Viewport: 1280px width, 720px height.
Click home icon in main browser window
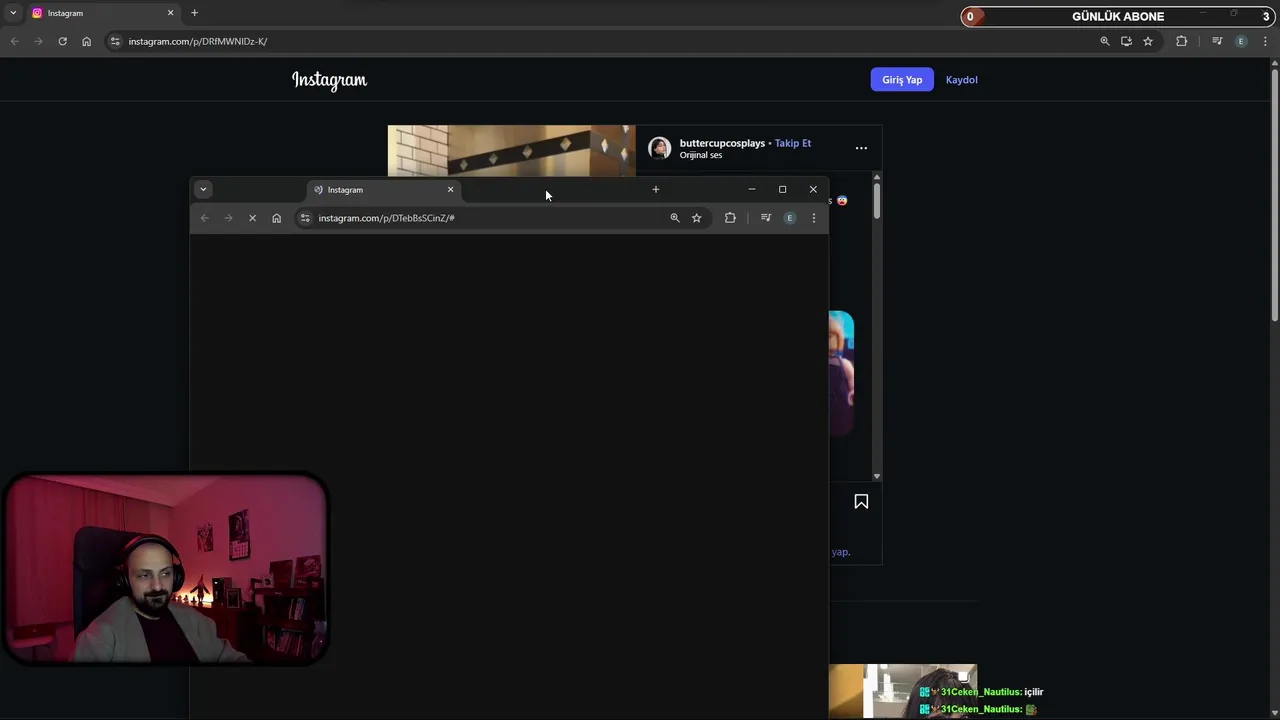(86, 41)
